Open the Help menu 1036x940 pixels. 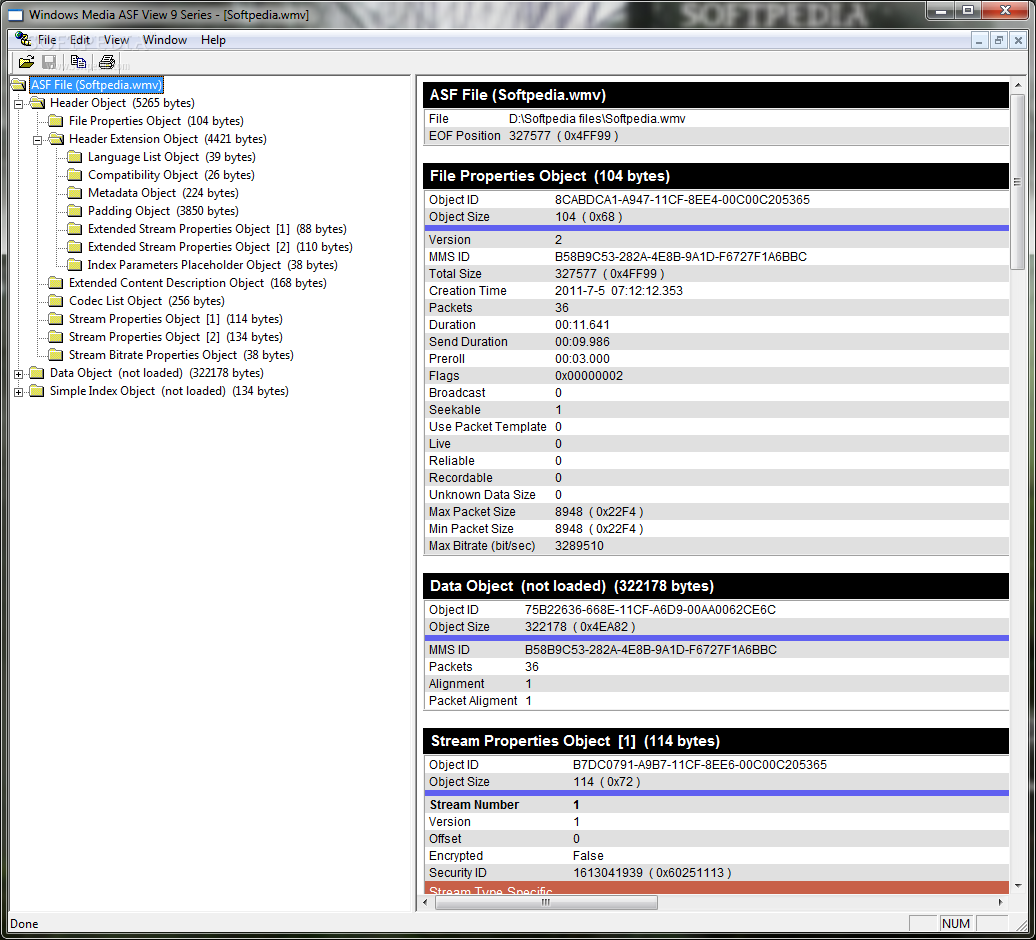pos(213,40)
